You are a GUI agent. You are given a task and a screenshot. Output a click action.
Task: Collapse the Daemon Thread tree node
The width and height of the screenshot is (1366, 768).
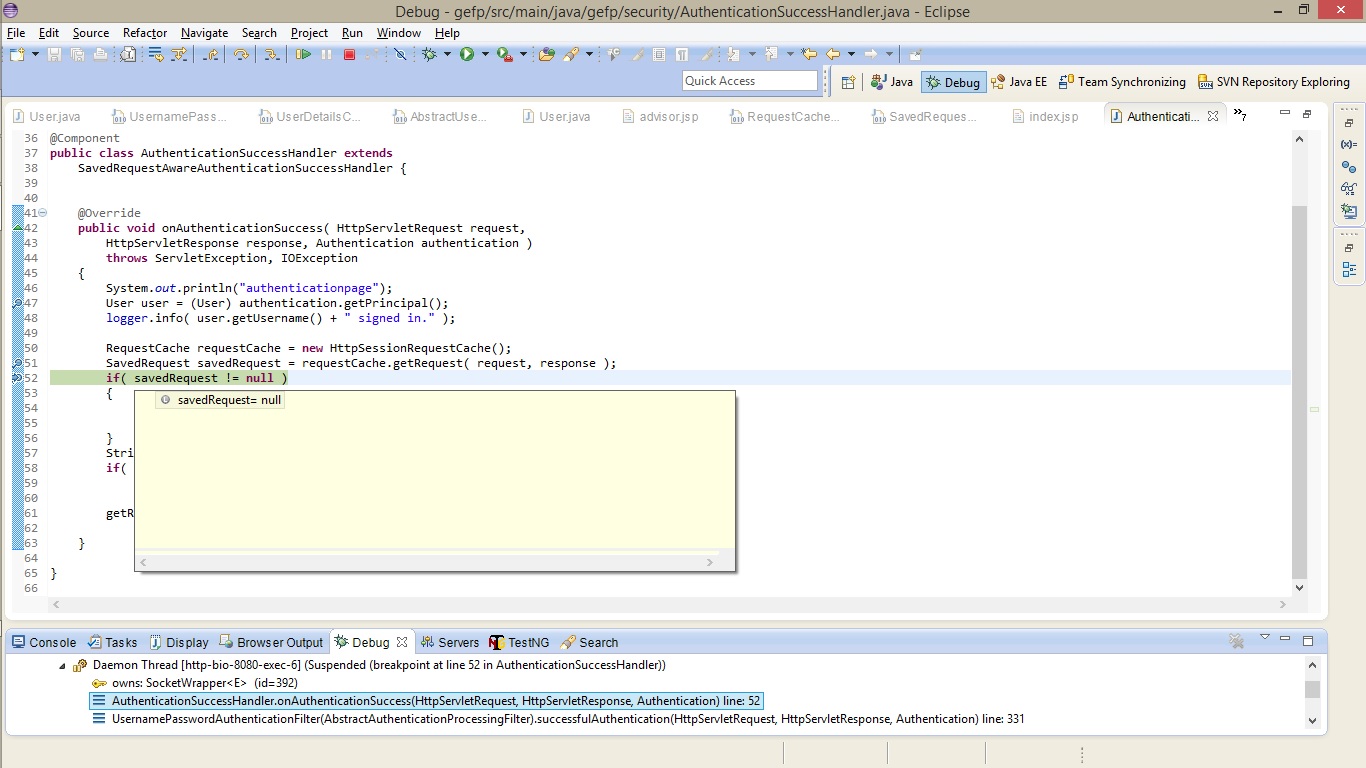63,665
